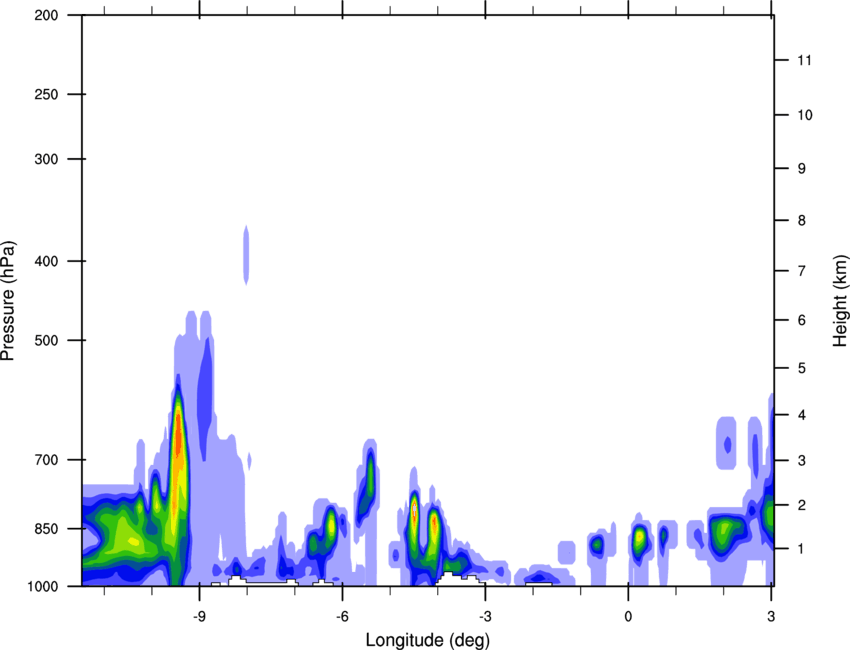
Task: Pick the 6 km height label
Action: (x=802, y=320)
